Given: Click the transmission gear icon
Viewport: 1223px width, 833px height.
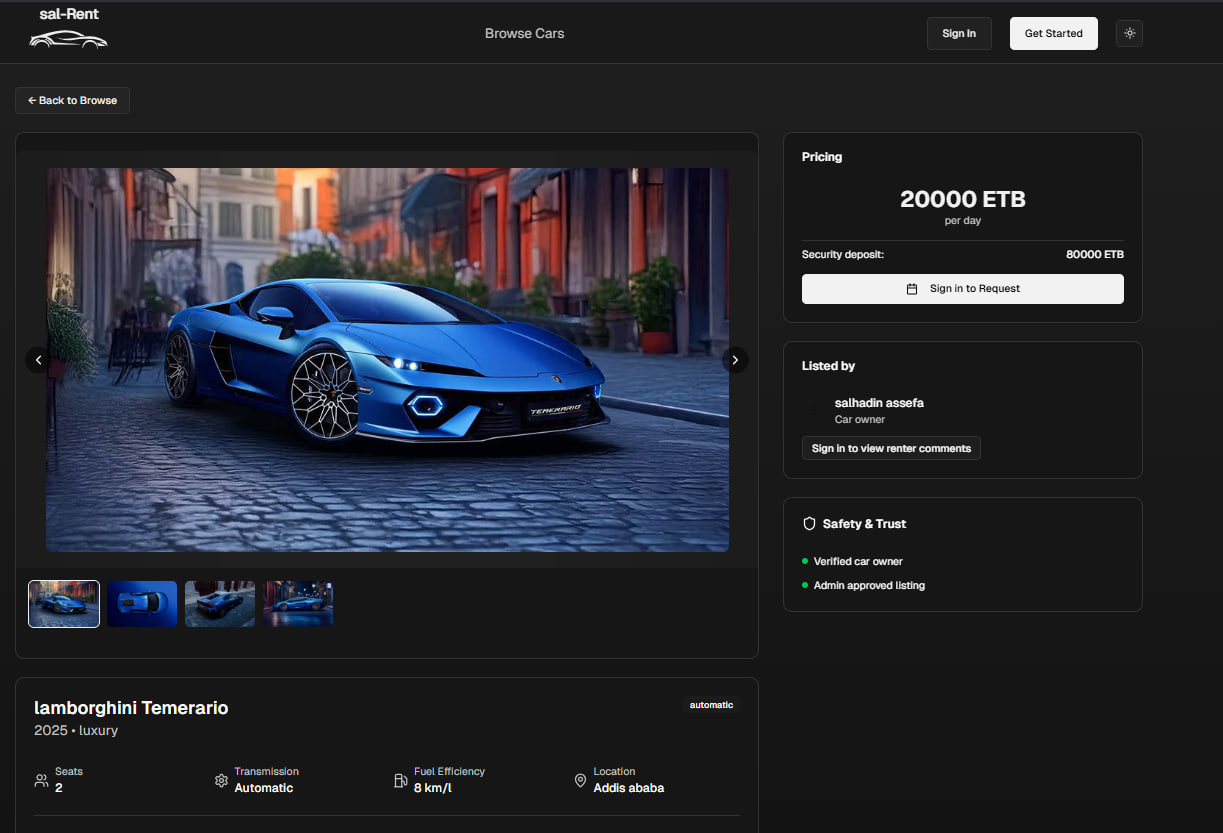Looking at the screenshot, I should [x=221, y=780].
